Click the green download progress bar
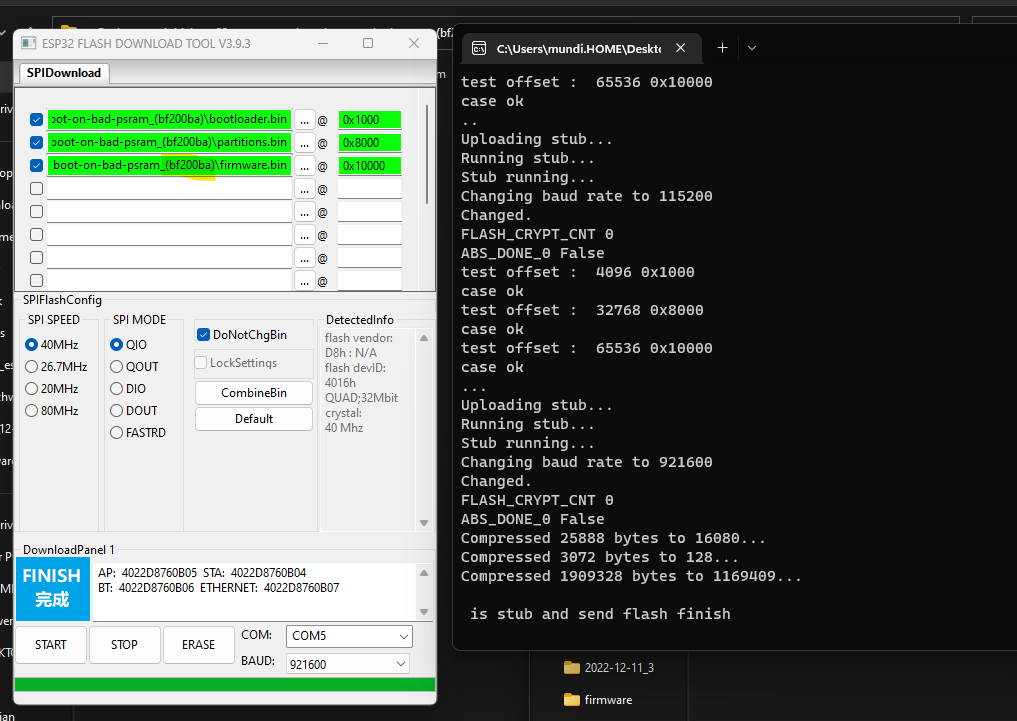Viewport: 1017px width, 721px height. tap(225, 685)
